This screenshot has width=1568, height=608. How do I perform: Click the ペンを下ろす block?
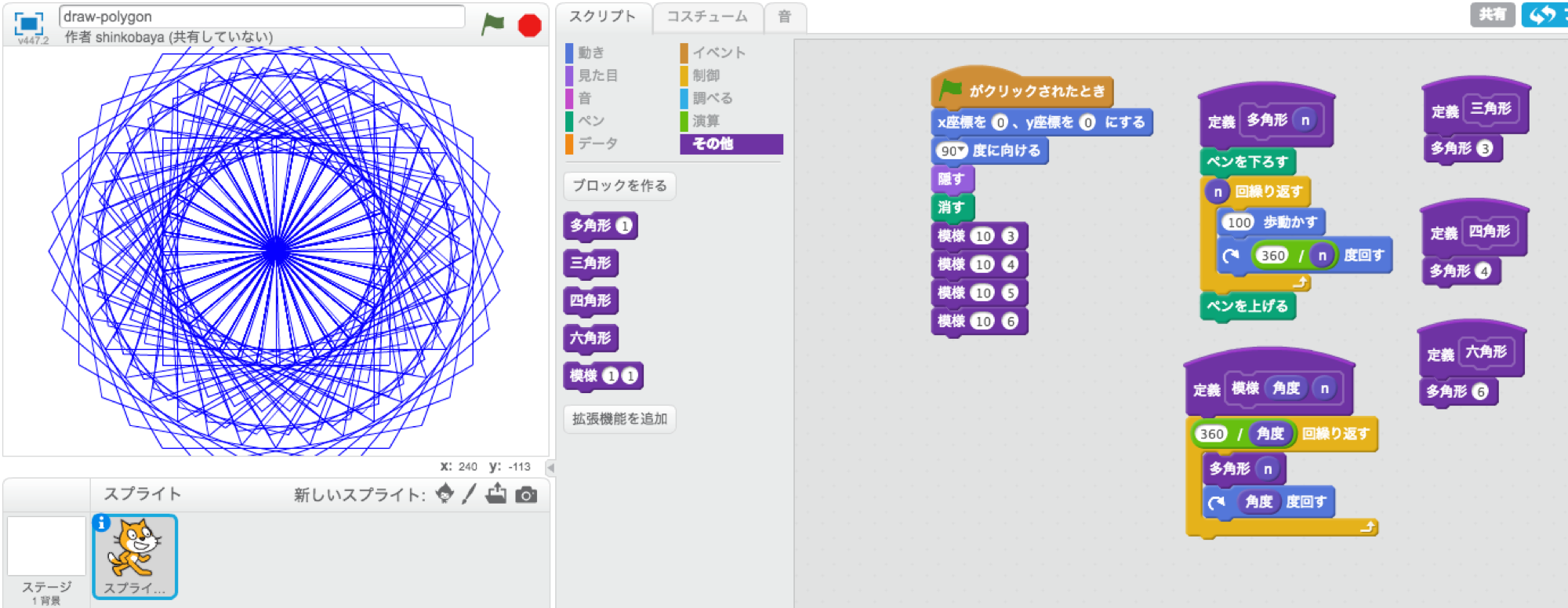1247,162
